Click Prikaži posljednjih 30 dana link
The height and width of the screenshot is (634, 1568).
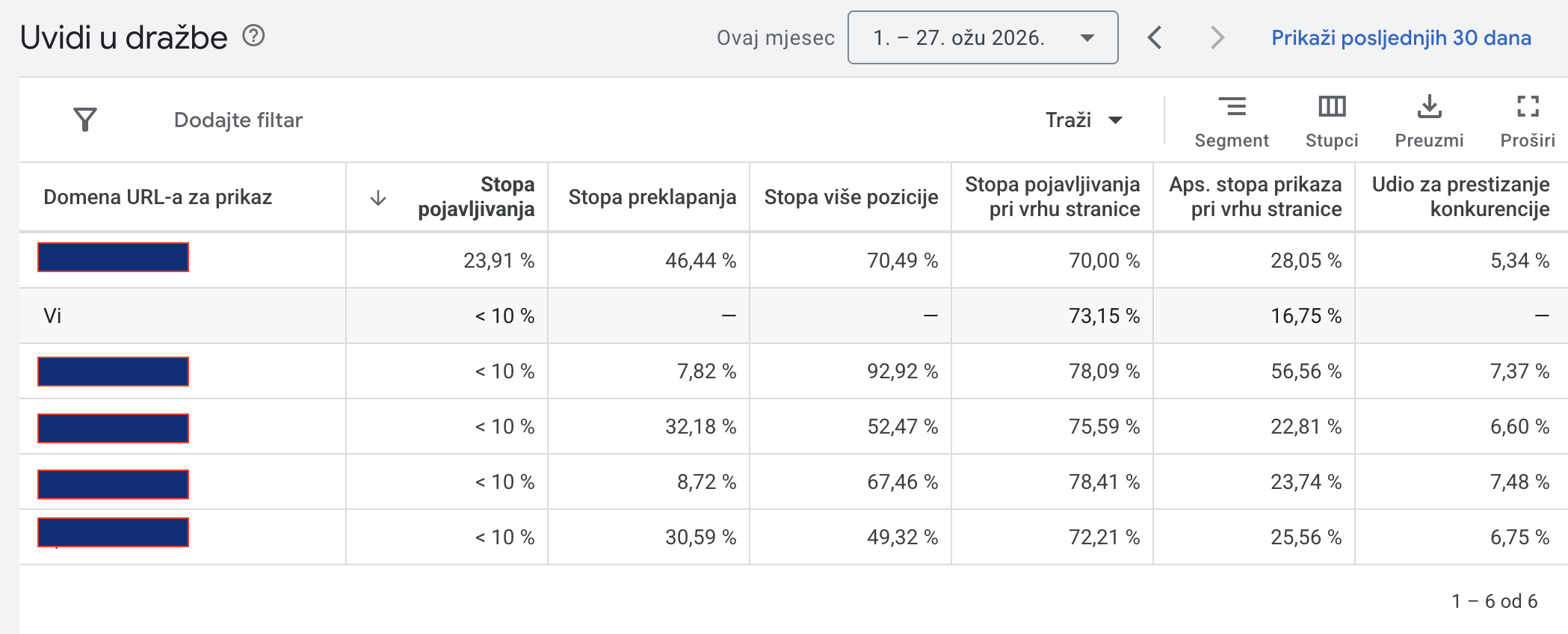(1401, 37)
